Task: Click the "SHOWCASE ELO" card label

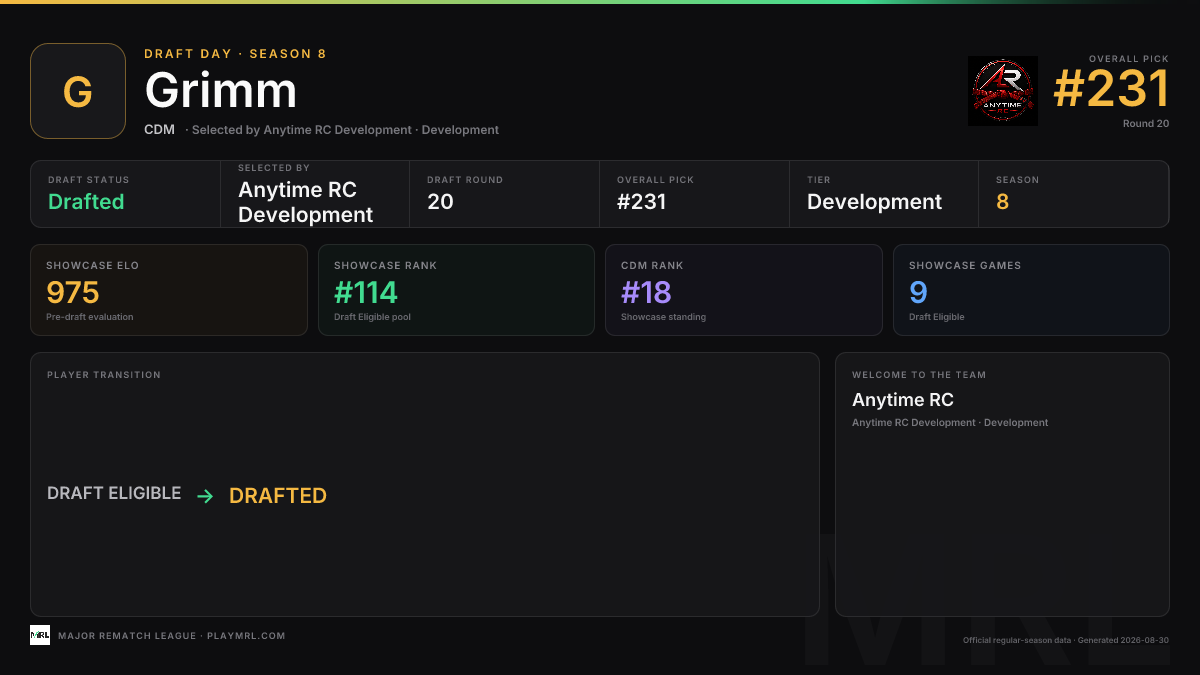Action: [93, 266]
